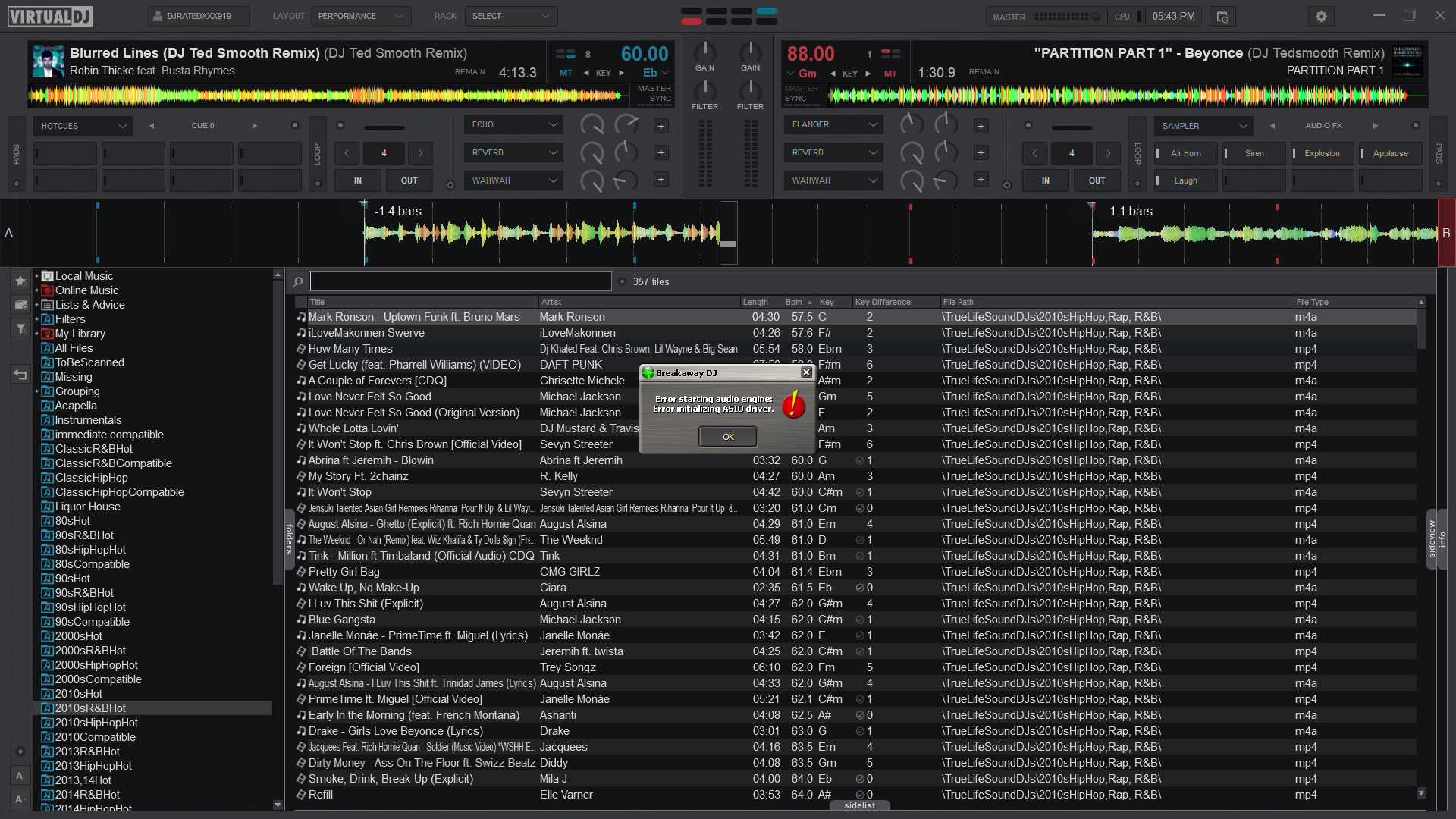Open the left WAHWAH effect dropdown
Image resolution: width=1456 pixels, height=819 pixels.
(x=513, y=180)
